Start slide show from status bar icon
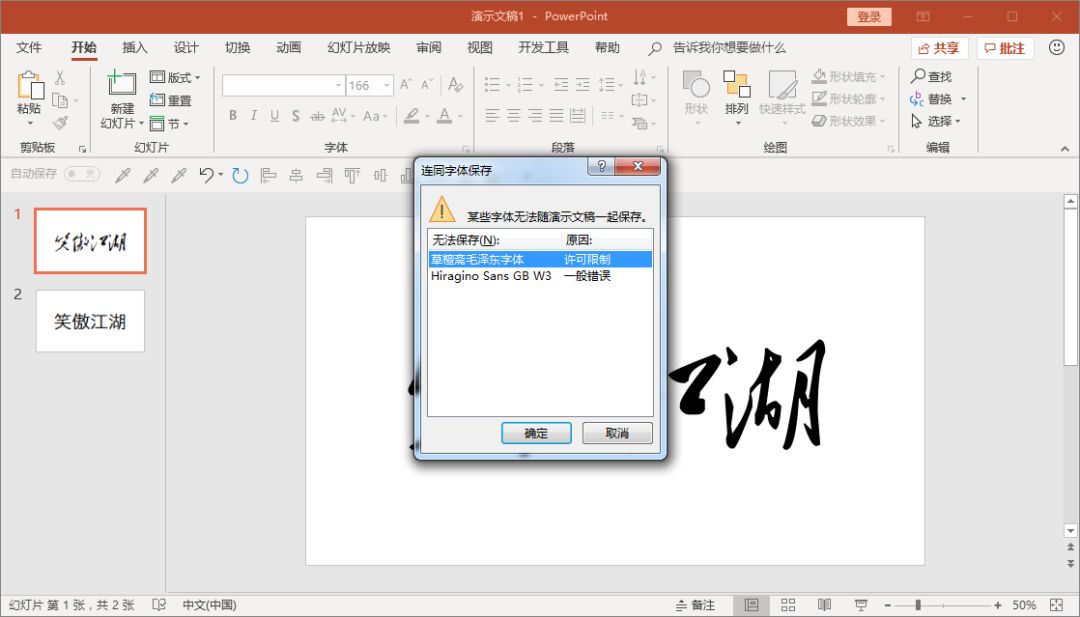1080x617 pixels. point(861,605)
